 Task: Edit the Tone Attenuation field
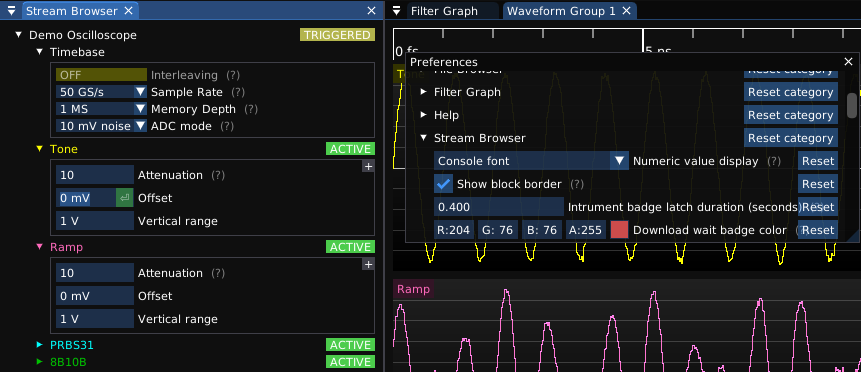(x=94, y=175)
